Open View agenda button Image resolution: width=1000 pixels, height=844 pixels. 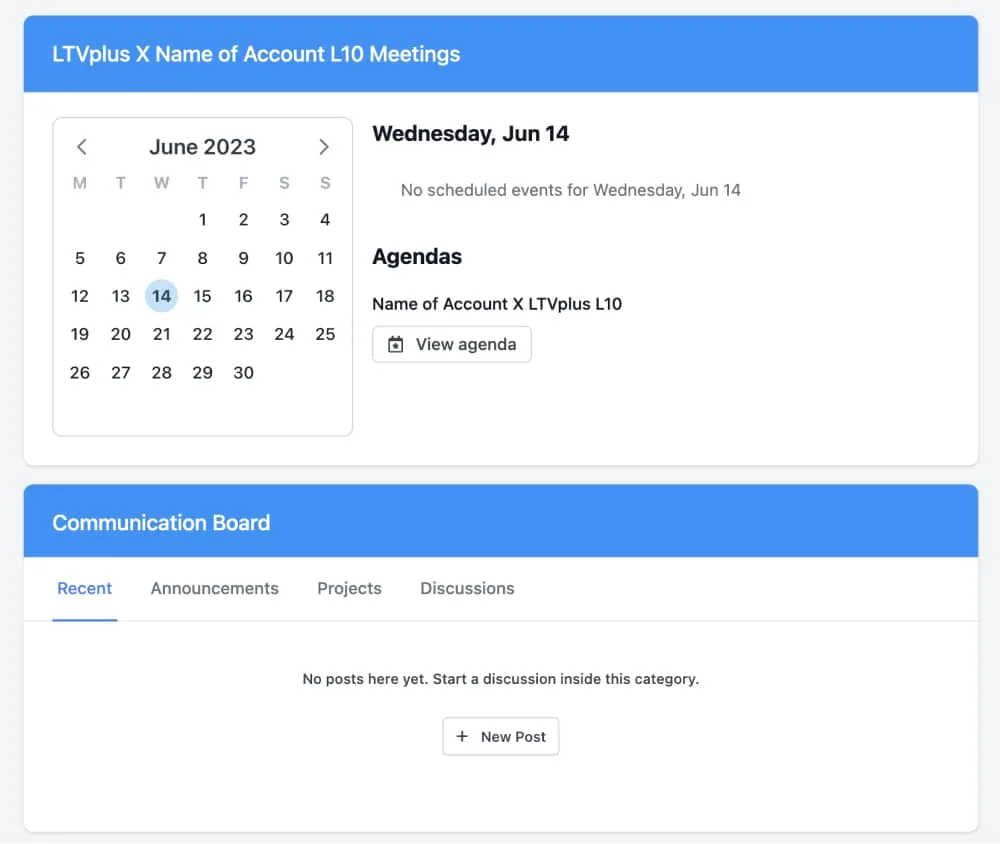[452, 344]
